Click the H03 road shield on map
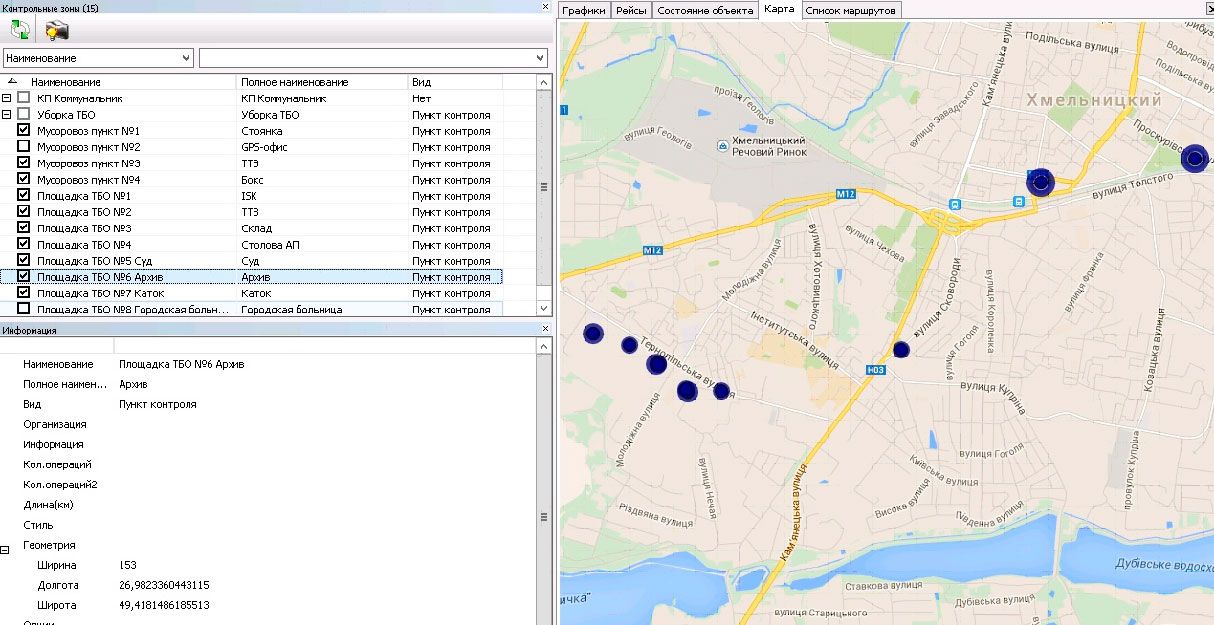 (876, 370)
